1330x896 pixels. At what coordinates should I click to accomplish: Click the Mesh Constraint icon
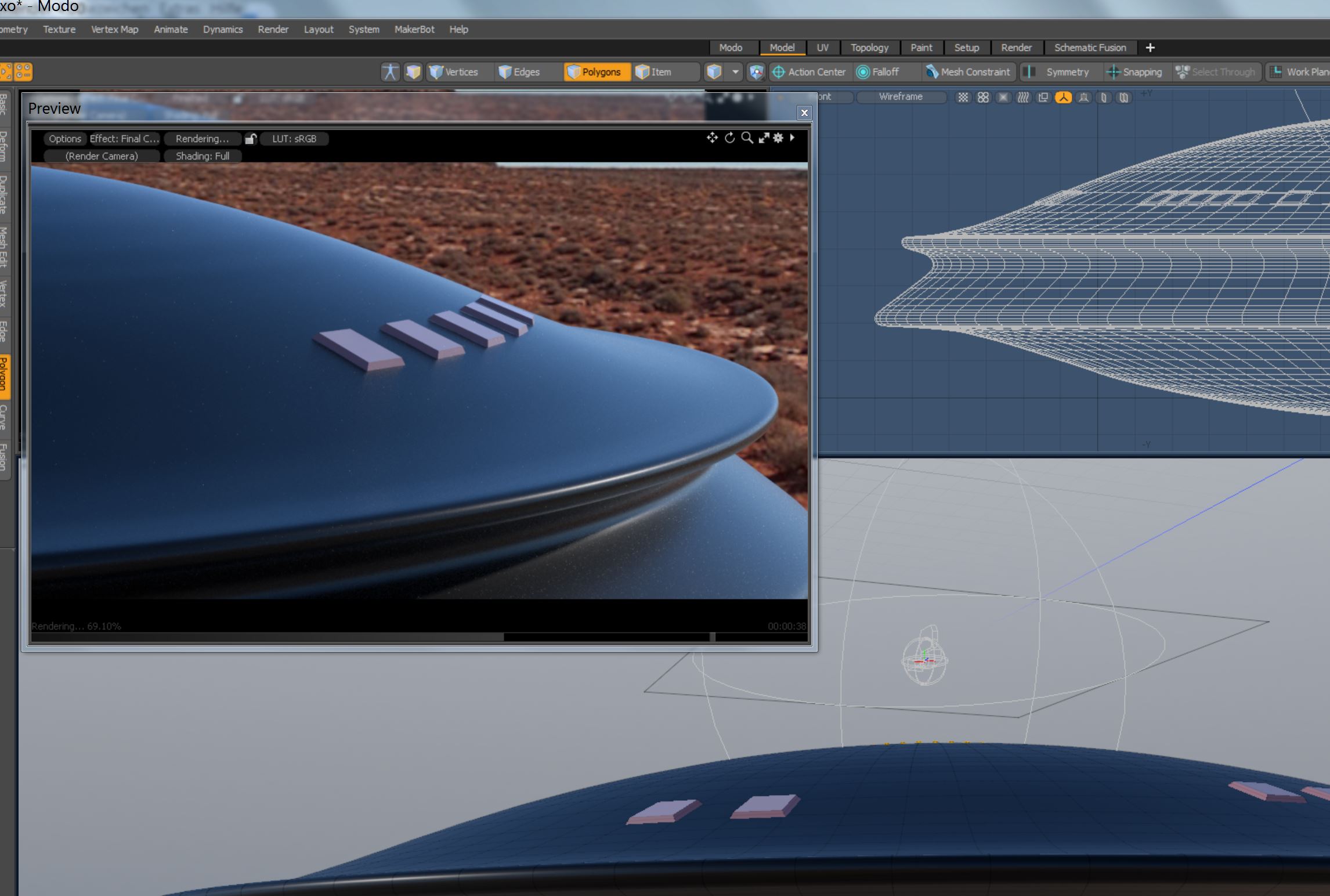932,72
